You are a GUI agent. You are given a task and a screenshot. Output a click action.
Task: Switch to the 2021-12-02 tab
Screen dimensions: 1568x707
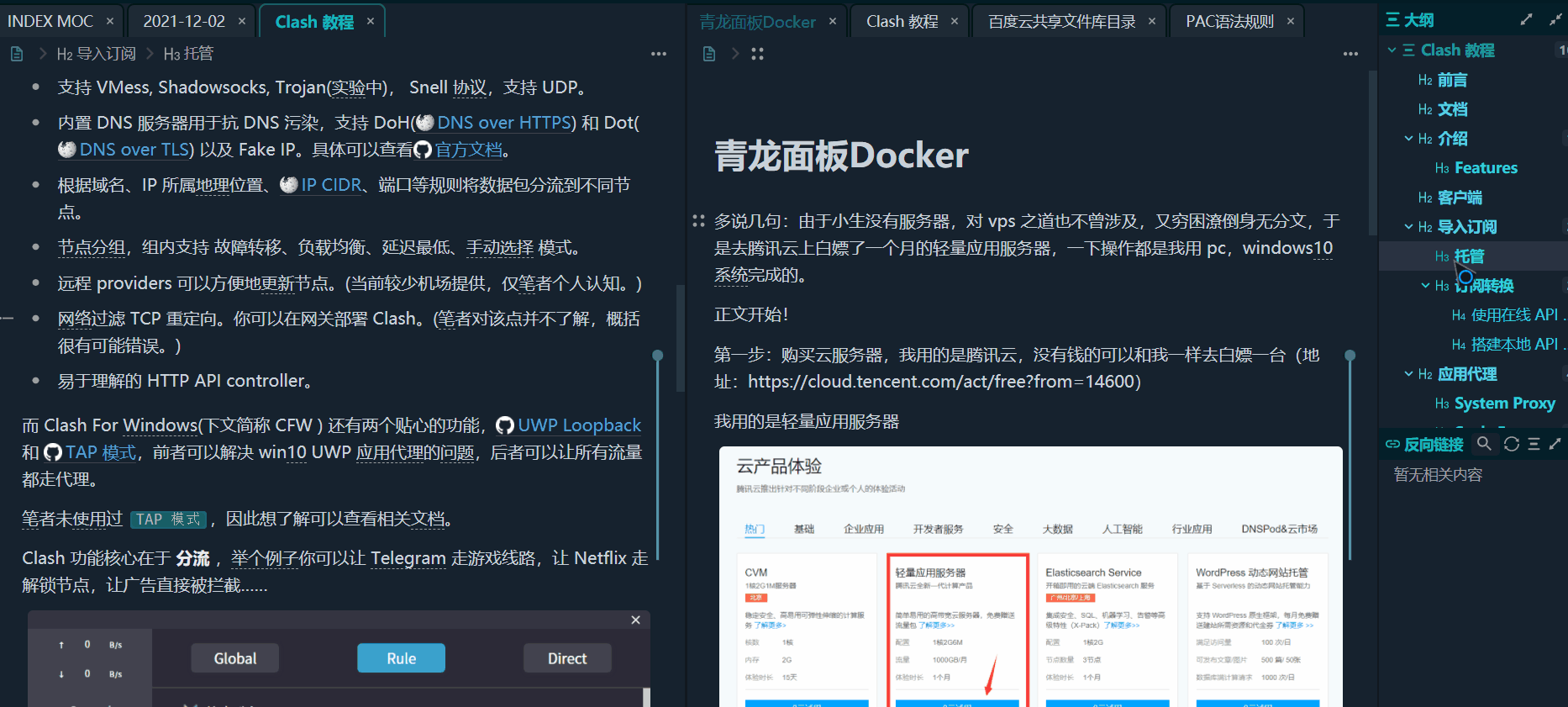point(184,21)
